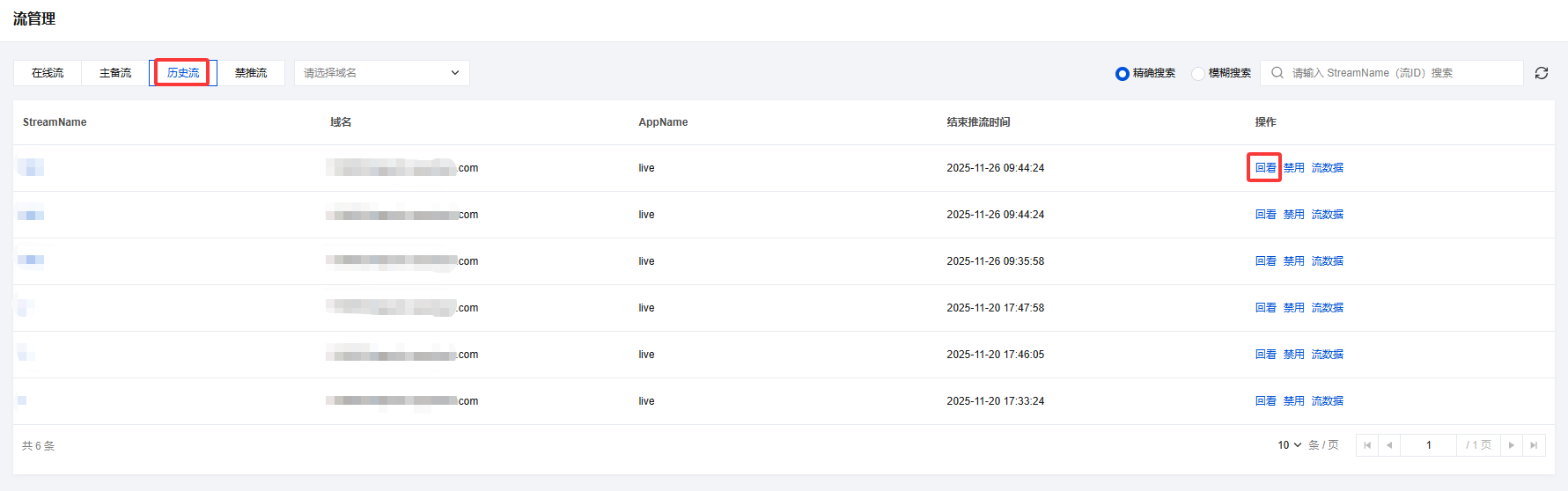This screenshot has width=1568, height=491.
Task: Click 回看 for the stream ended 09:35:58
Action: (x=1265, y=261)
